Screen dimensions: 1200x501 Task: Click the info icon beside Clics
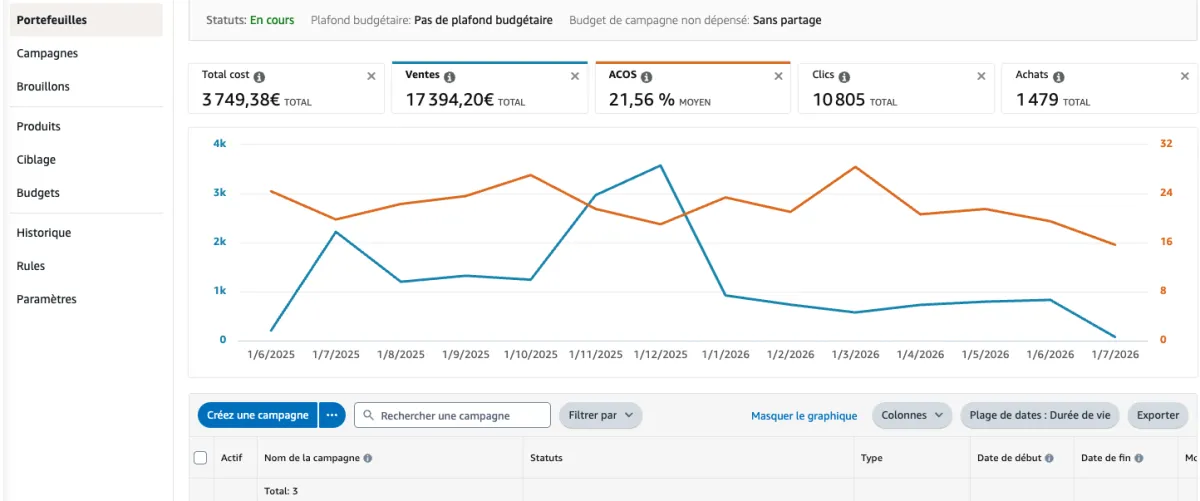click(x=845, y=76)
